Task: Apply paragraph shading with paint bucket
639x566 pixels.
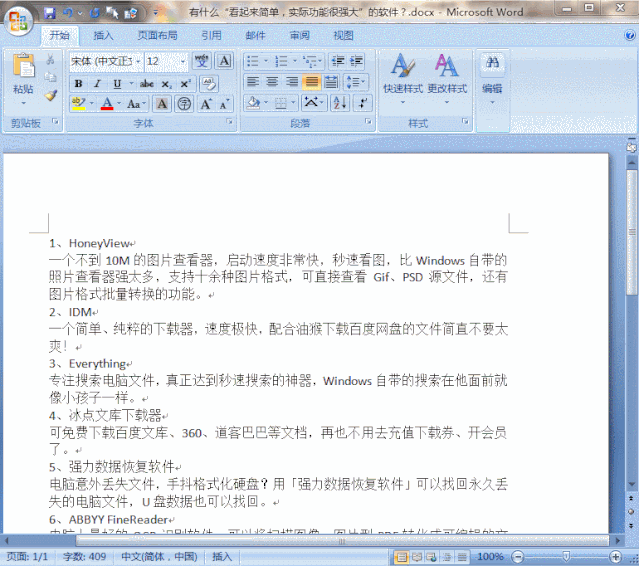Action: (253, 104)
